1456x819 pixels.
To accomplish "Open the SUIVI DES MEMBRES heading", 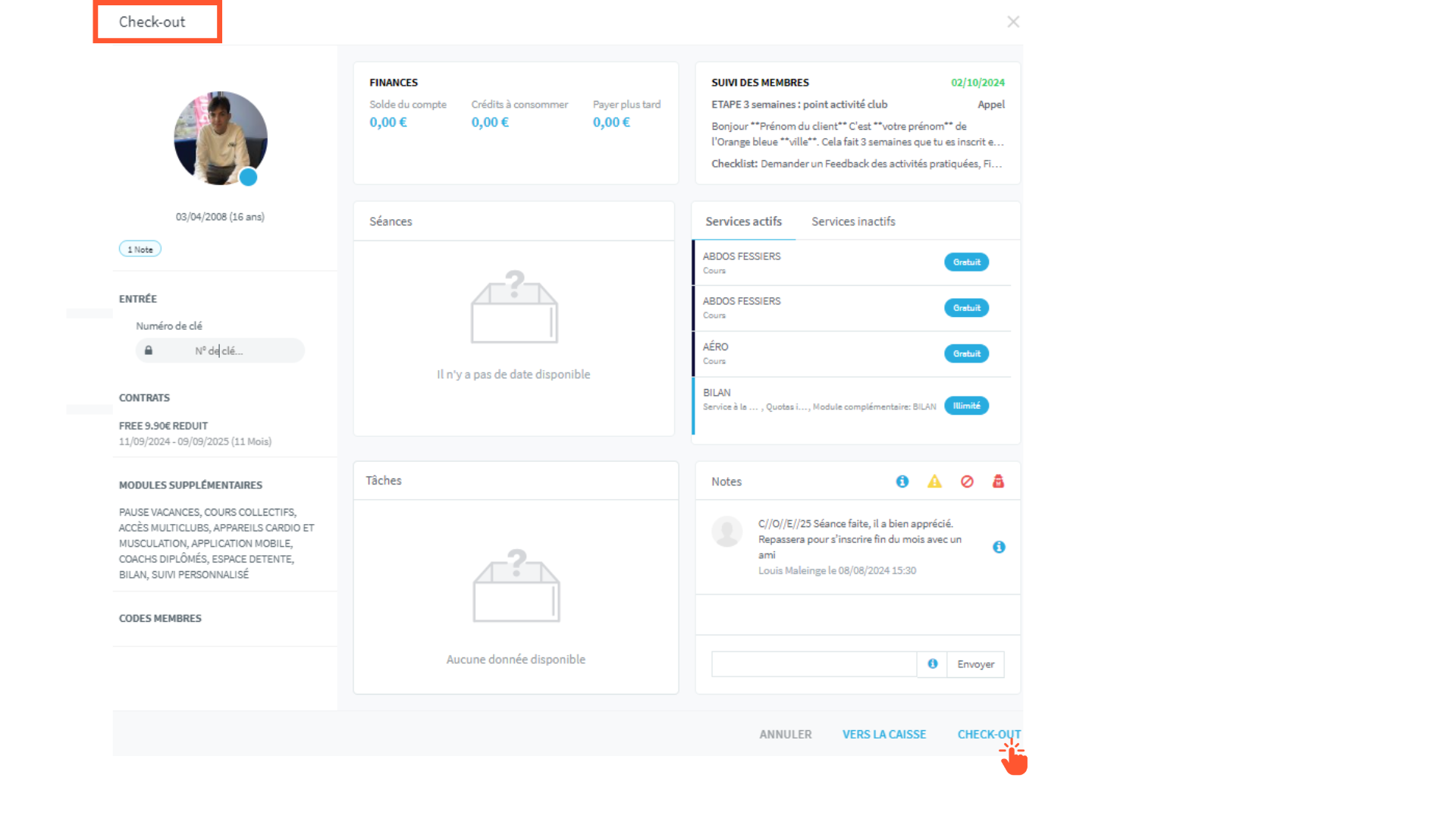I will (x=760, y=83).
